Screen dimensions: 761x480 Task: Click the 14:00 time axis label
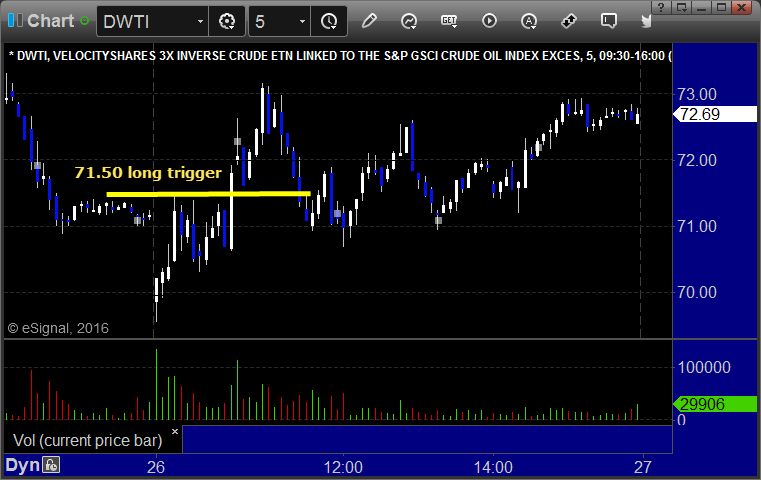point(493,467)
